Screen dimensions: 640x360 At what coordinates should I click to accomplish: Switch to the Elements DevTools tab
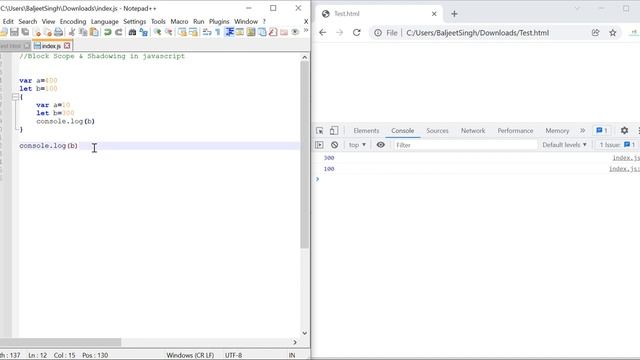pyautogui.click(x=366, y=131)
